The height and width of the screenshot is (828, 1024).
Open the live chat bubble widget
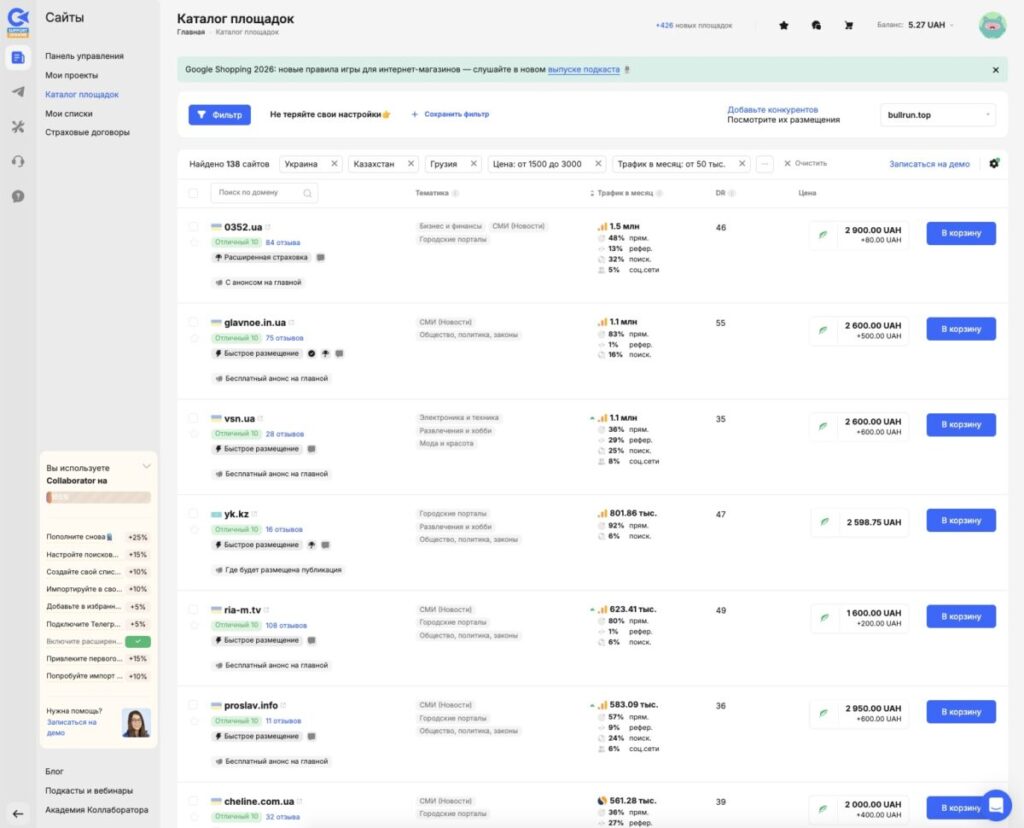(996, 805)
